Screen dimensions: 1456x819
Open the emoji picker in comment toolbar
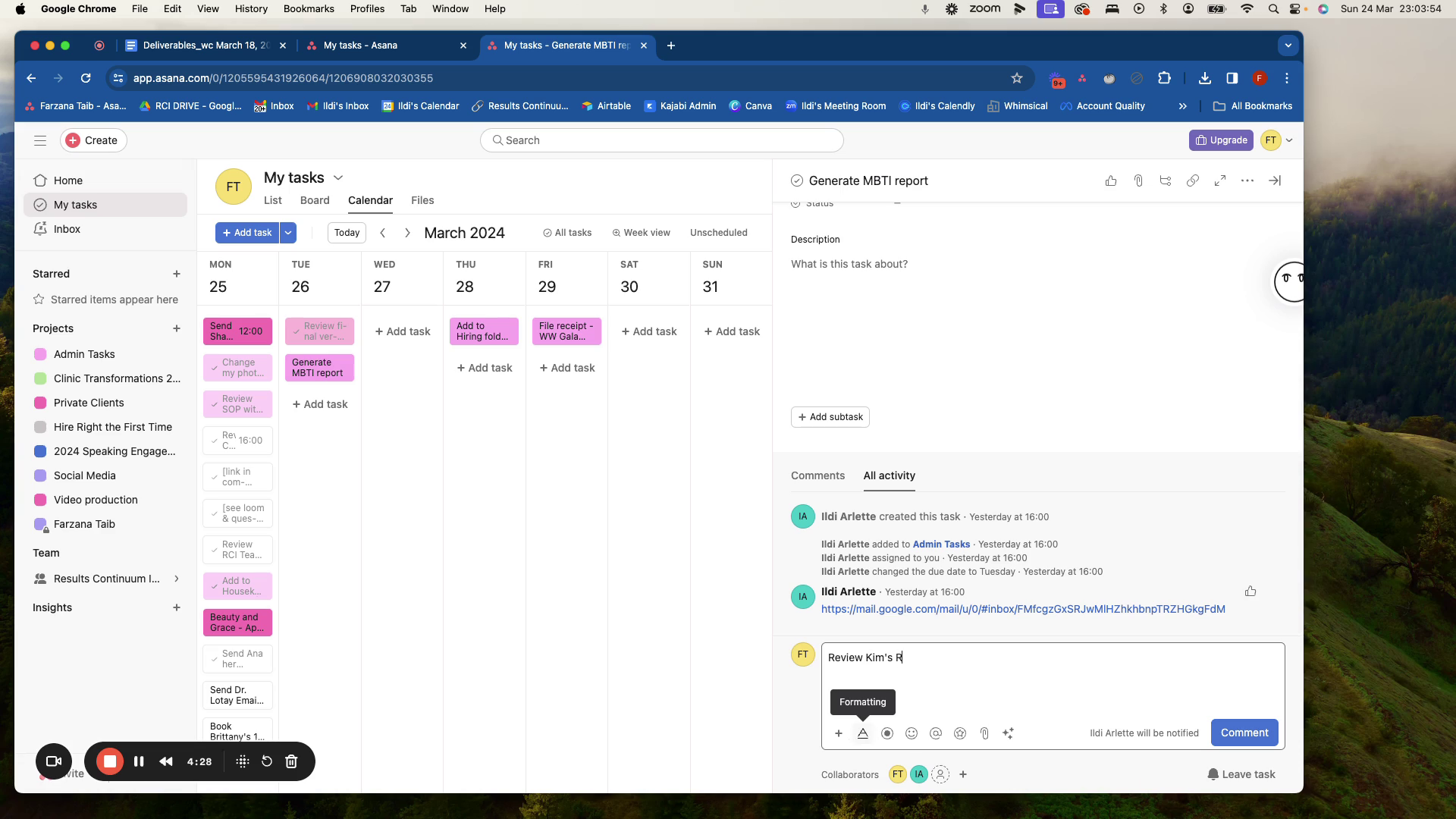[x=912, y=733]
